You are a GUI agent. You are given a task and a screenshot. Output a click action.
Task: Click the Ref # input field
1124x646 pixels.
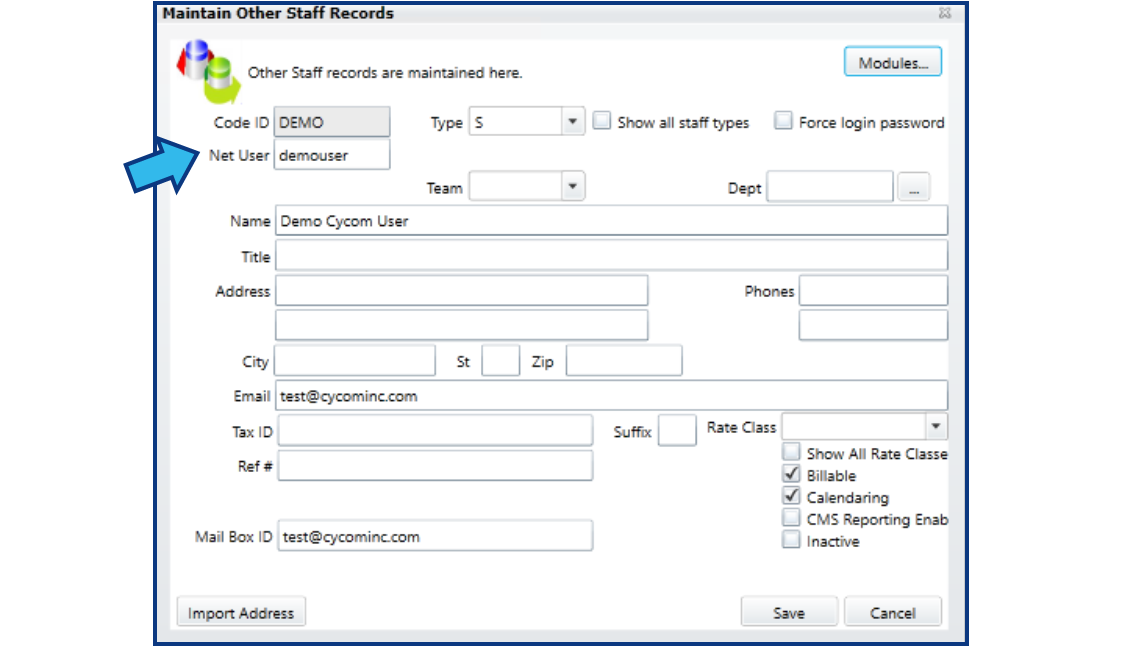[x=435, y=465]
